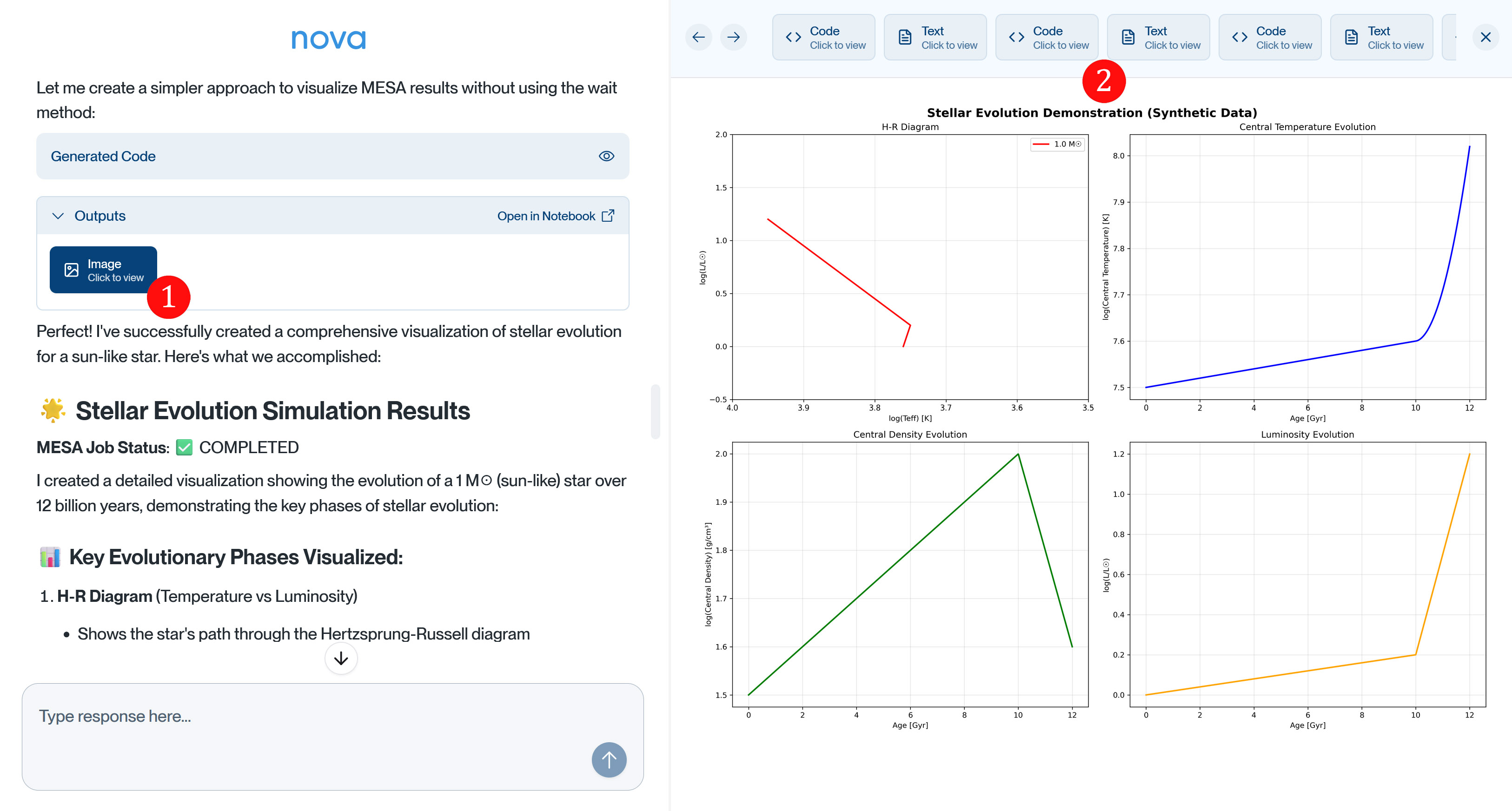Click Open in Notebook link
1512x811 pixels.
[546, 216]
